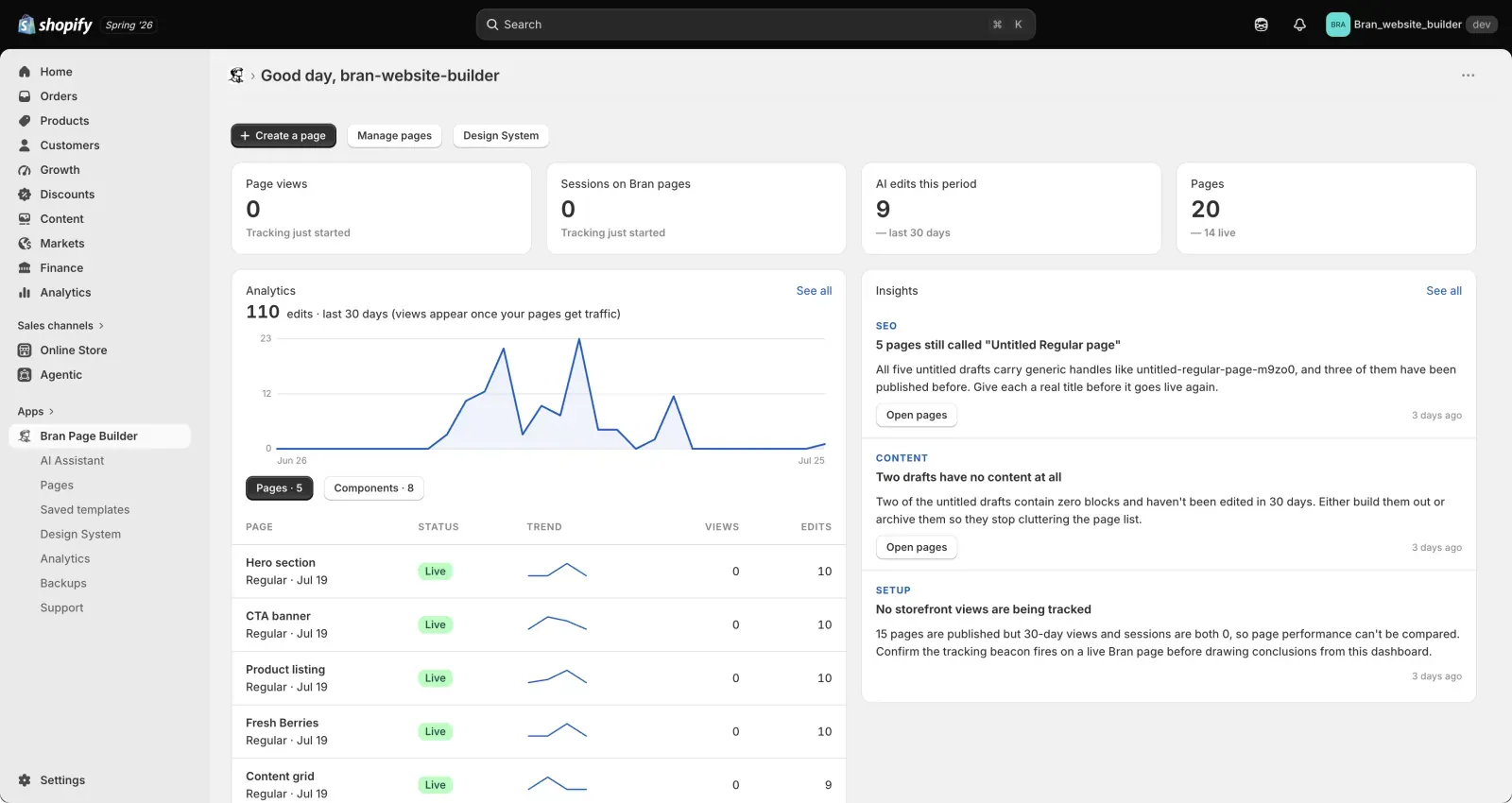The width and height of the screenshot is (1512, 803).
Task: Click the Live badge for Hero section
Action: [435, 572]
